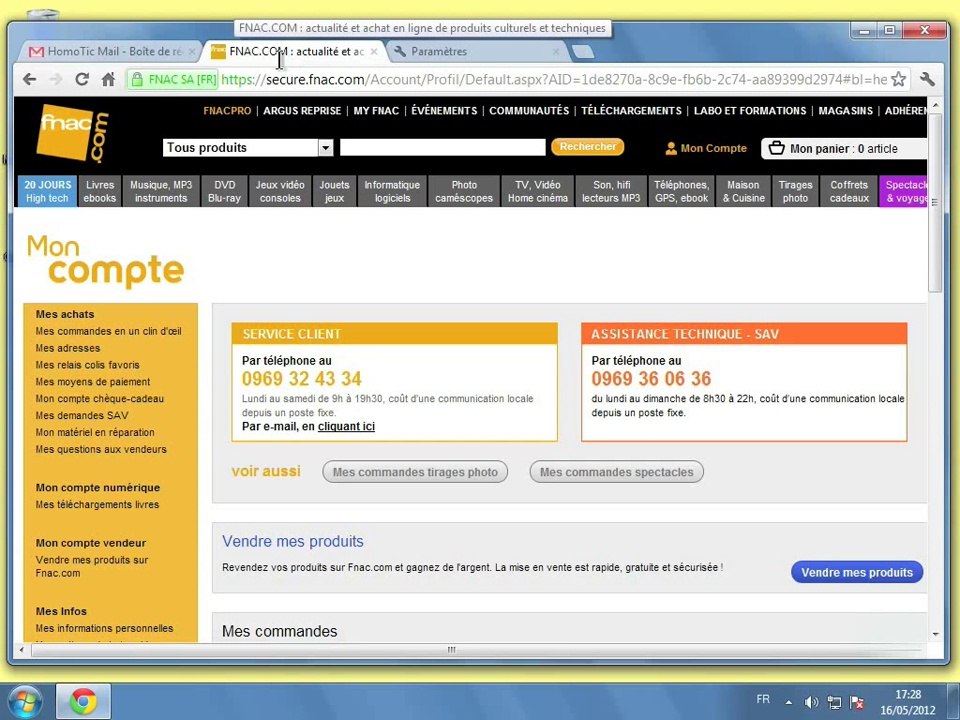
Task: Open a new browser tab
Action: 583,52
